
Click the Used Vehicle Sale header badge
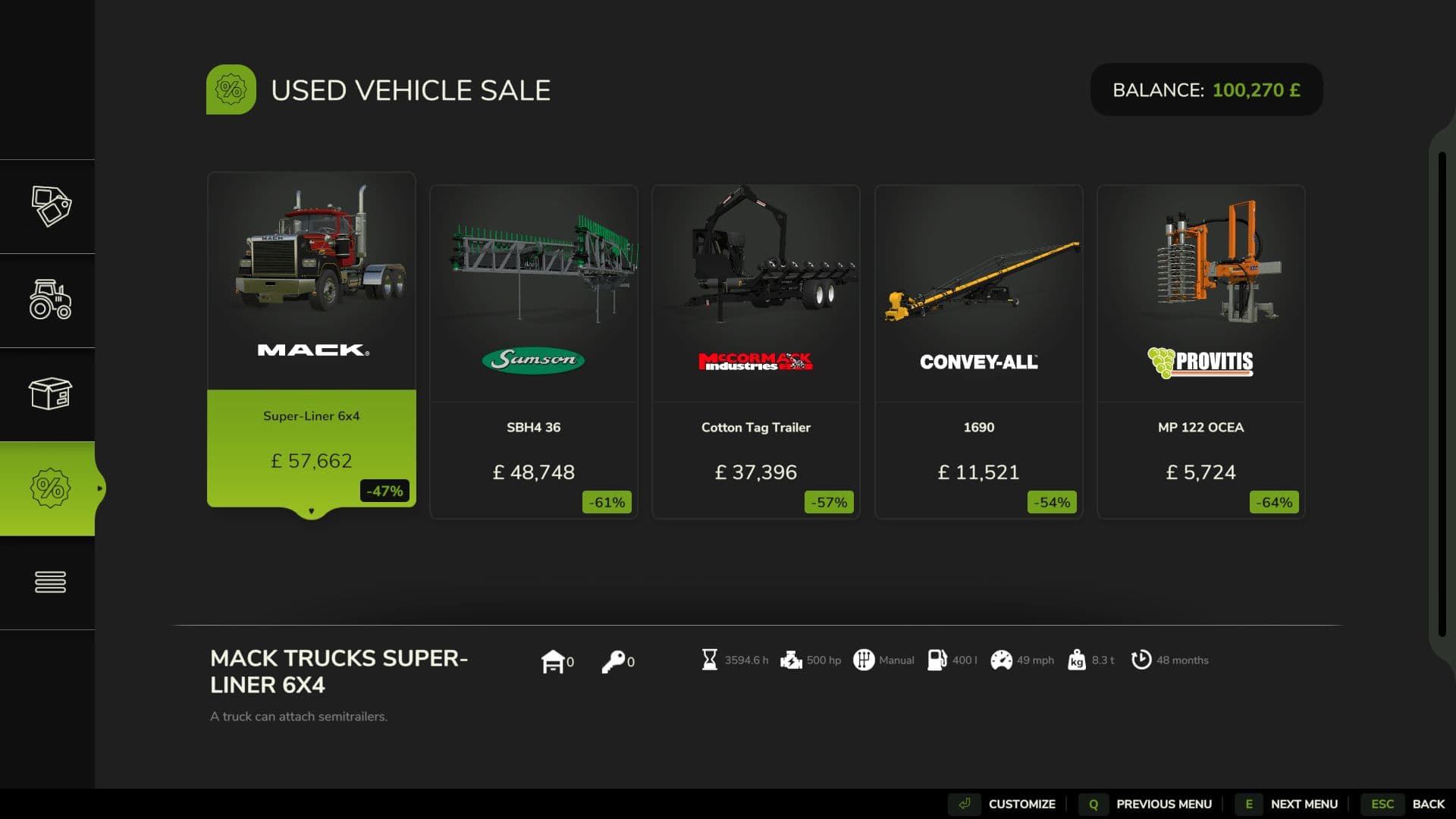pyautogui.click(x=231, y=89)
